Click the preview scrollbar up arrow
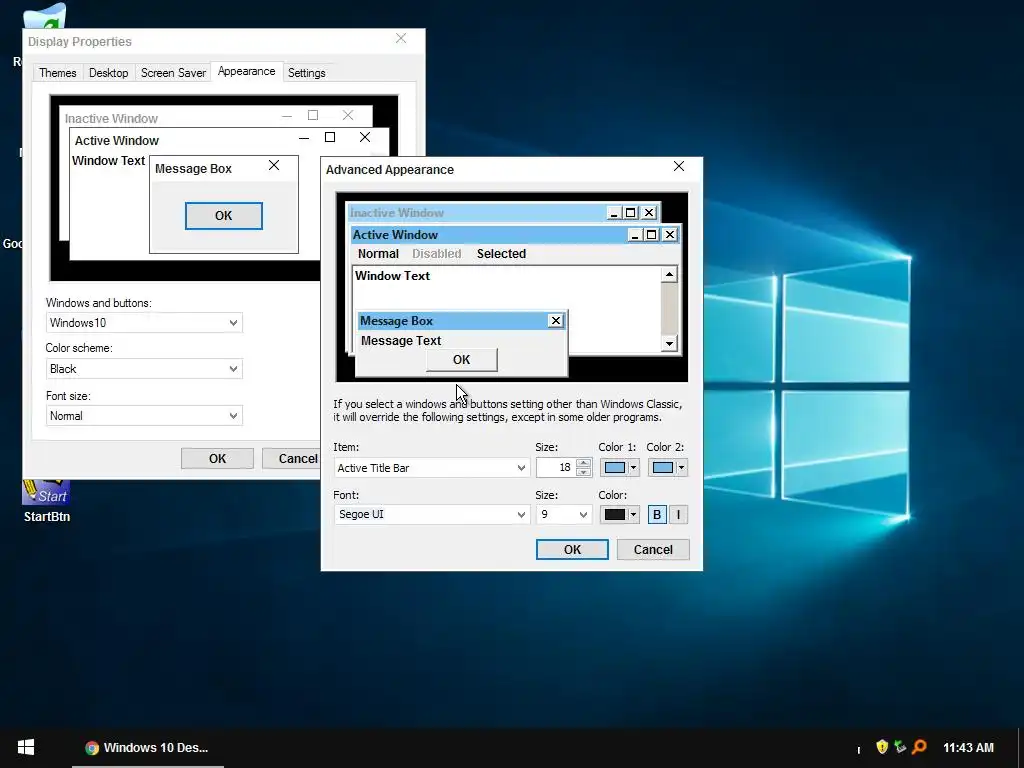 pos(669,274)
